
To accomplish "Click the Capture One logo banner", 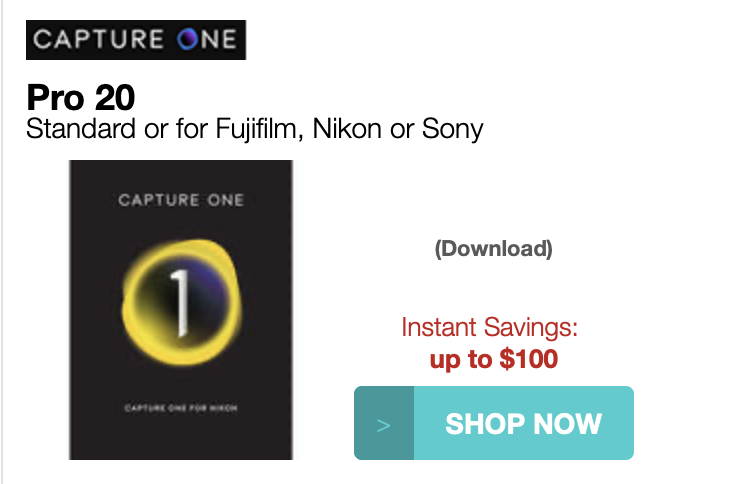I will coord(136,40).
